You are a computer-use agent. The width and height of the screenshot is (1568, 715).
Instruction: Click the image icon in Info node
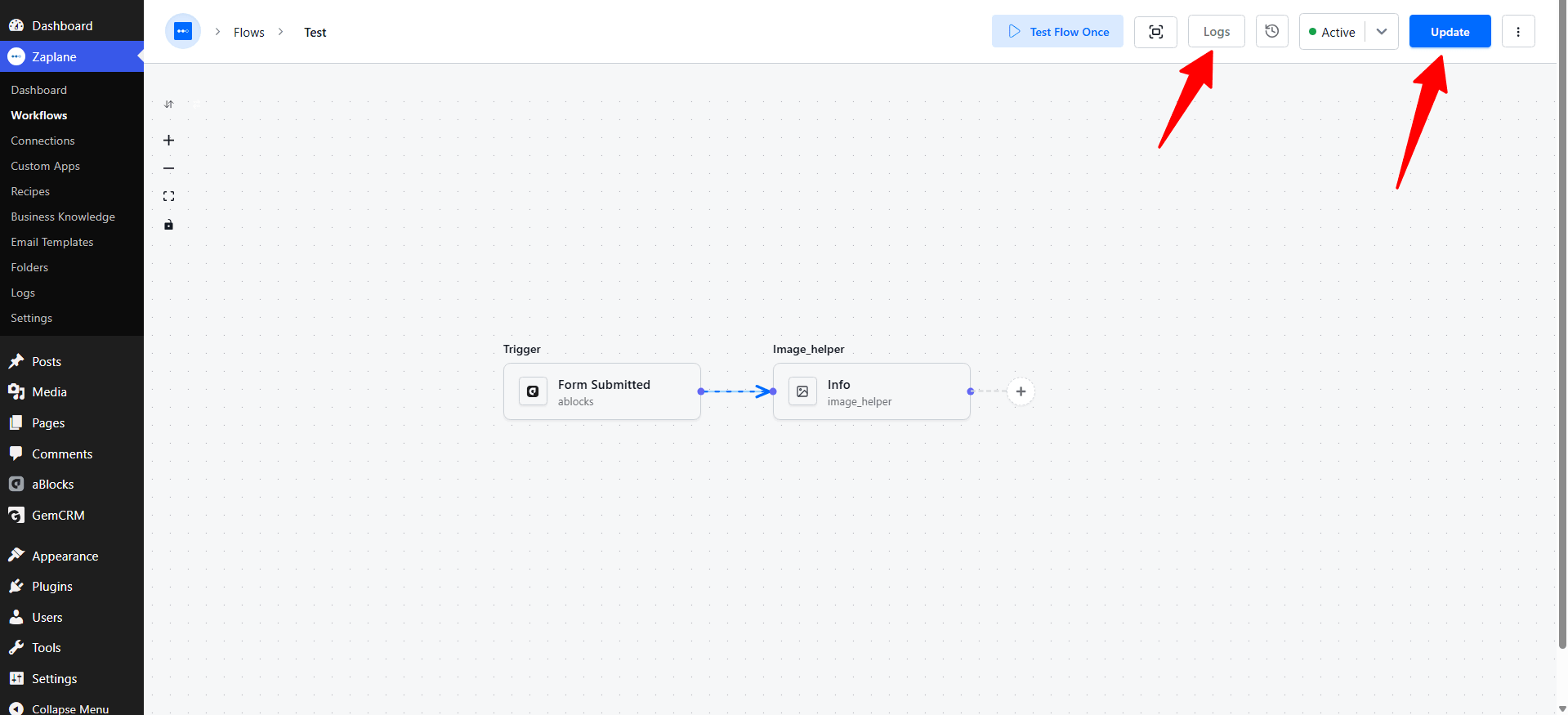[x=802, y=391]
